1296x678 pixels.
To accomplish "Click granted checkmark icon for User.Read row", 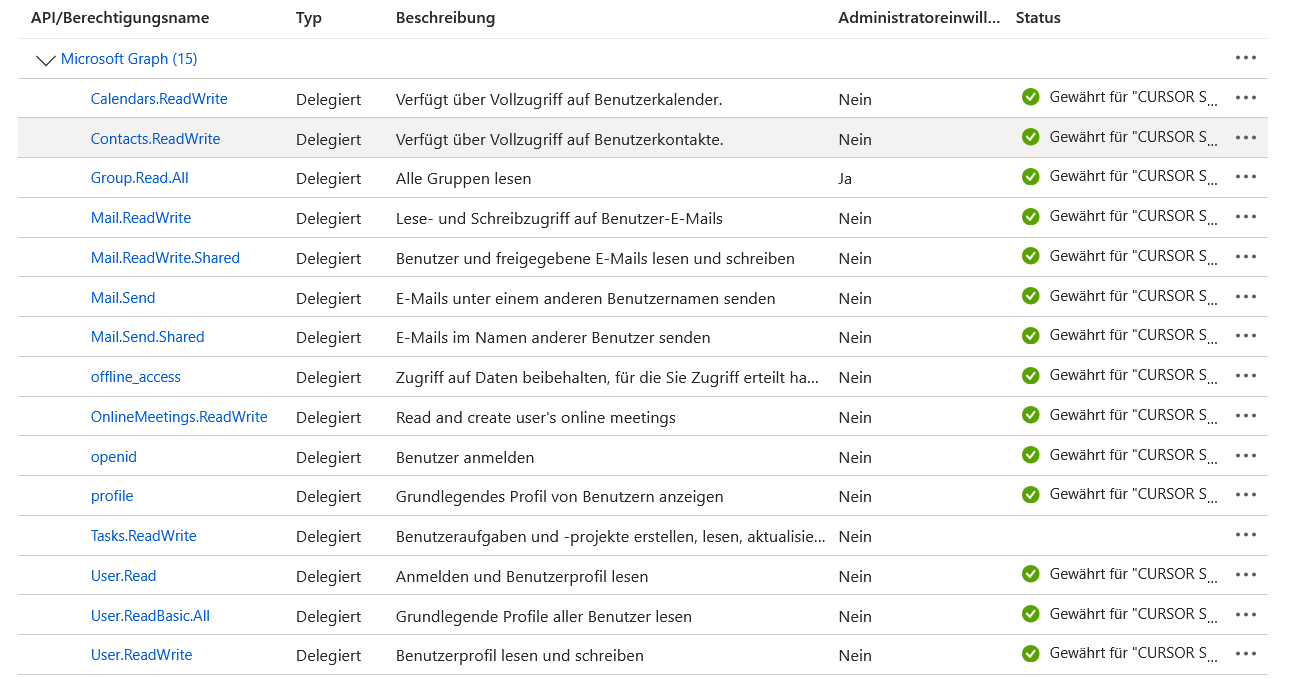I will coord(1030,574).
